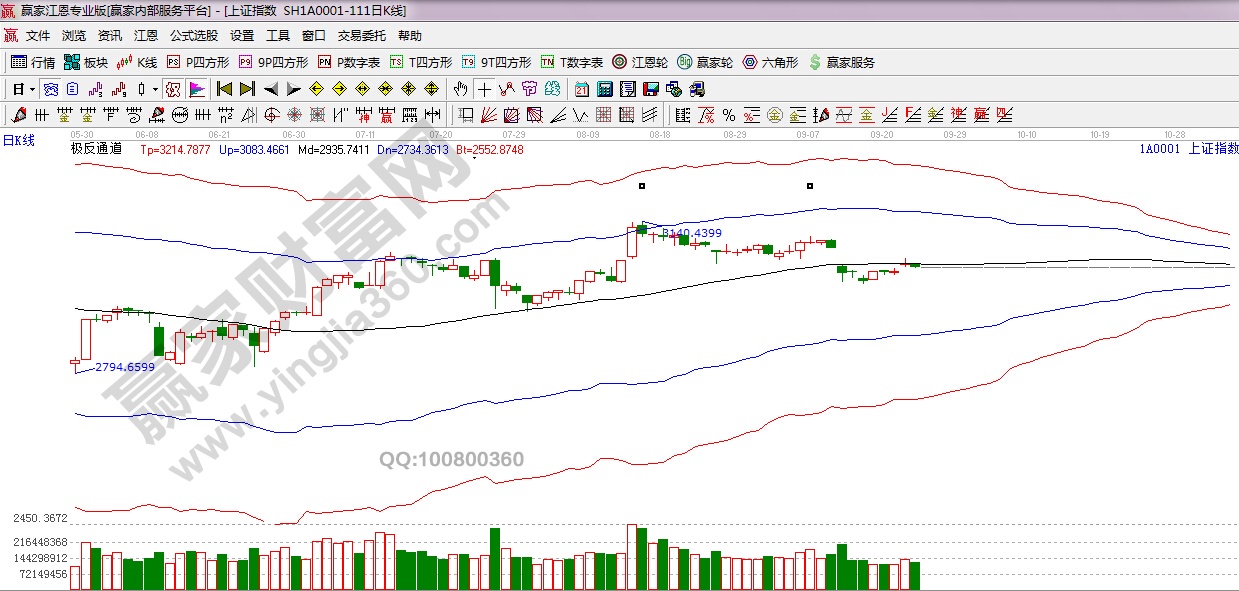The image size is (1239, 591).
Task: Toggle the 权 price adjustment button
Action: tap(172, 89)
